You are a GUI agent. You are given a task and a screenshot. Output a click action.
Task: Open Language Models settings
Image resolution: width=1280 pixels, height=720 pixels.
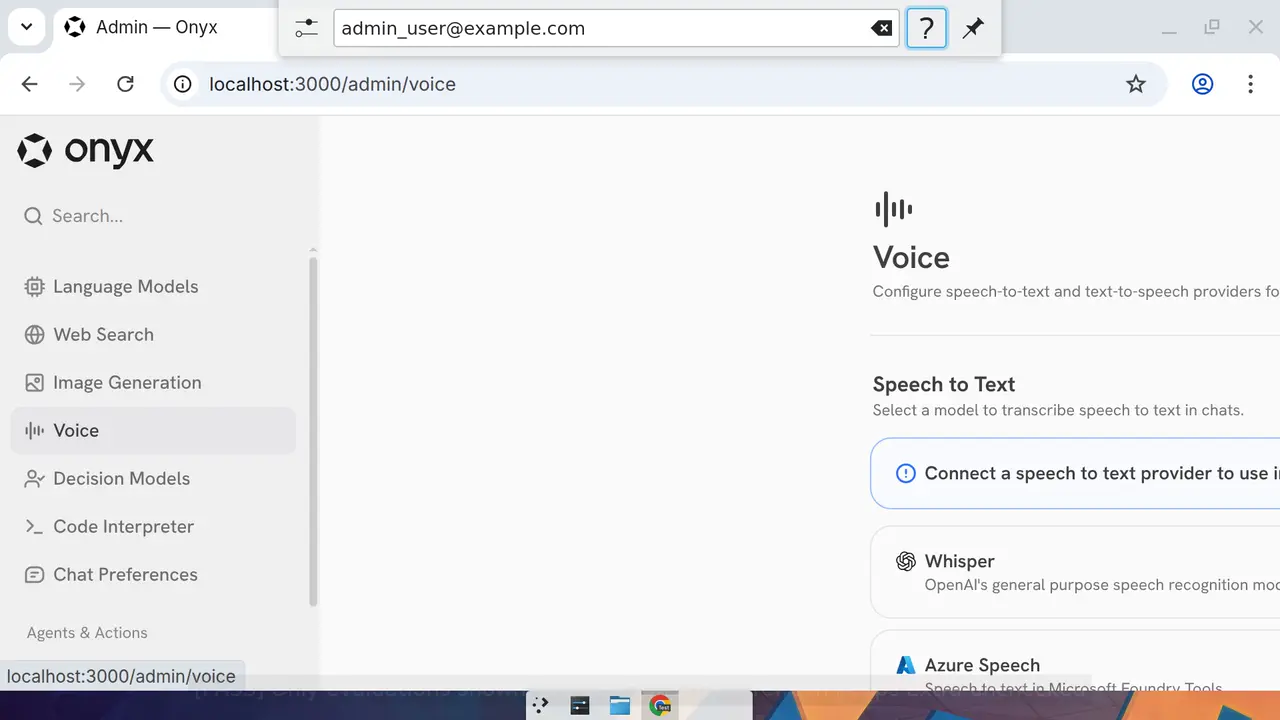point(154,287)
